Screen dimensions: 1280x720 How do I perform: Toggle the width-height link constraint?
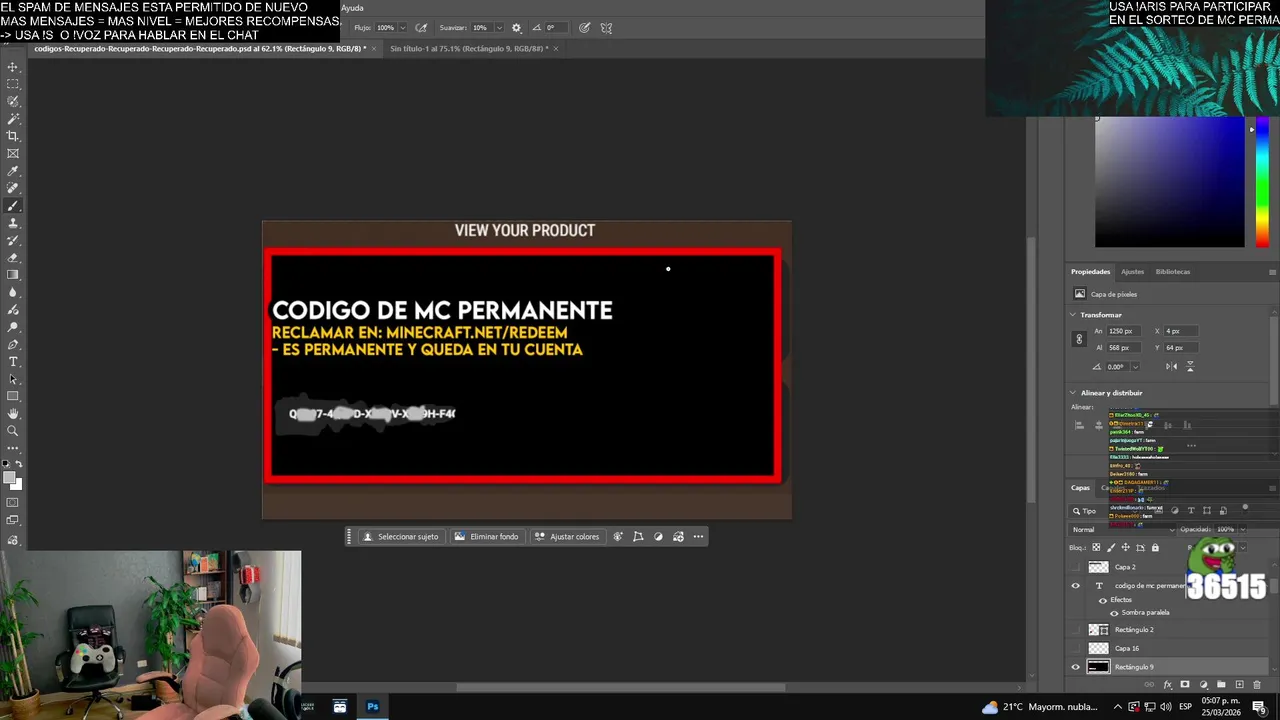click(x=1079, y=339)
